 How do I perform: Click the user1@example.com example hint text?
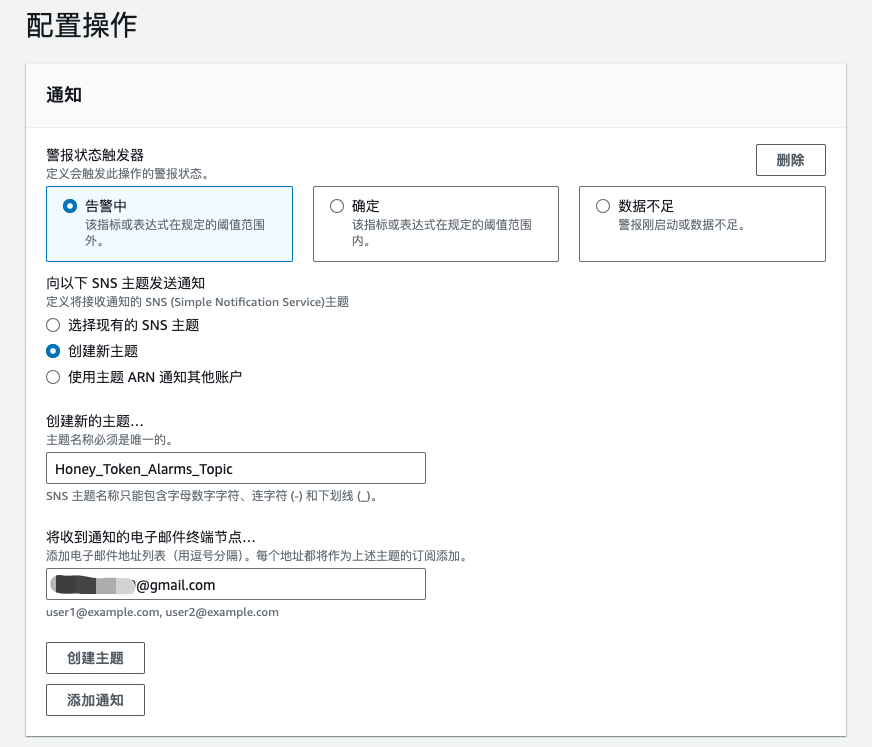tap(162, 612)
